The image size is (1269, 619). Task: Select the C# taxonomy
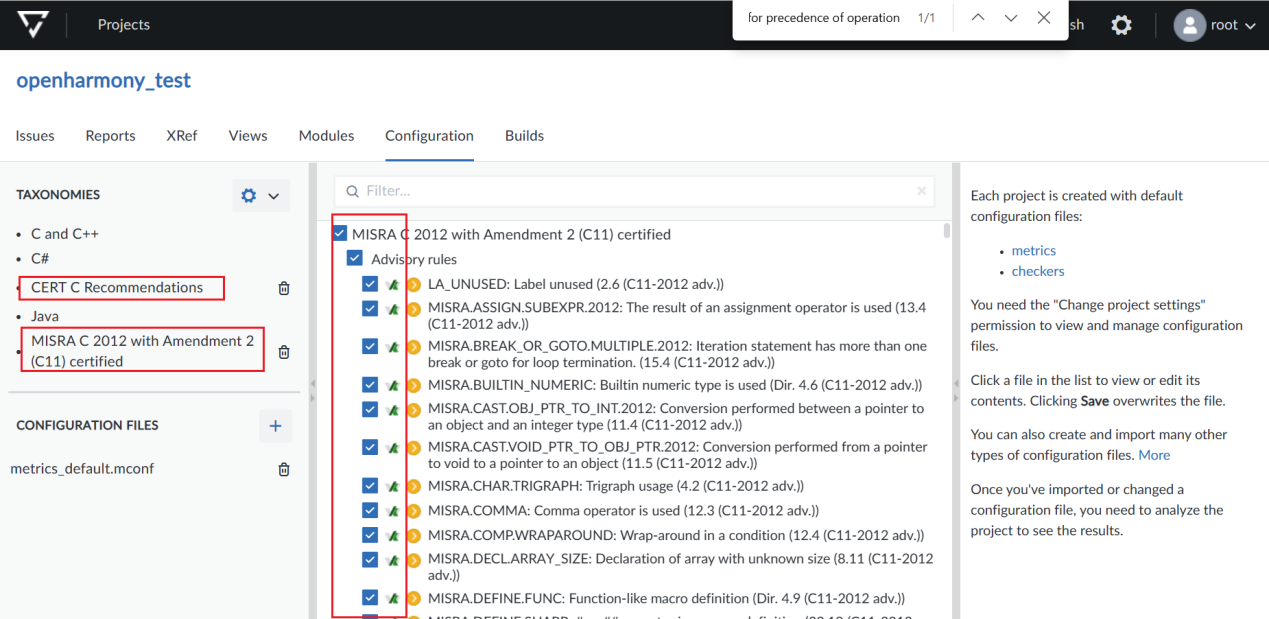point(40,258)
